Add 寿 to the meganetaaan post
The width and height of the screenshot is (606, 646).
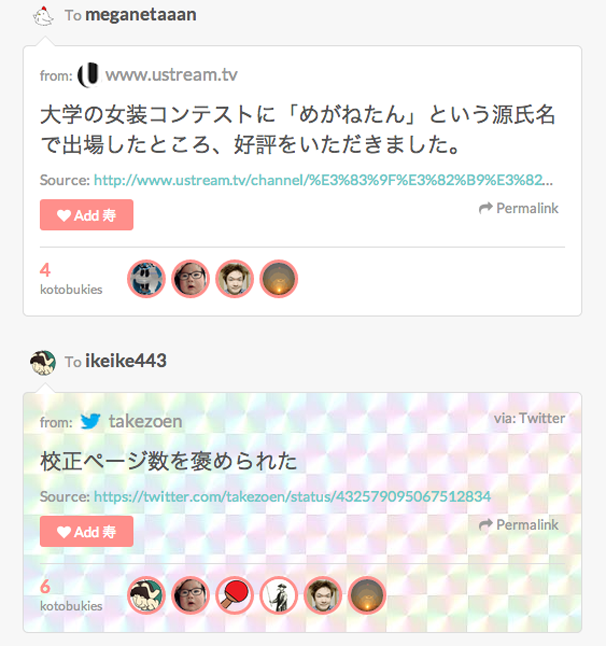[x=87, y=215]
